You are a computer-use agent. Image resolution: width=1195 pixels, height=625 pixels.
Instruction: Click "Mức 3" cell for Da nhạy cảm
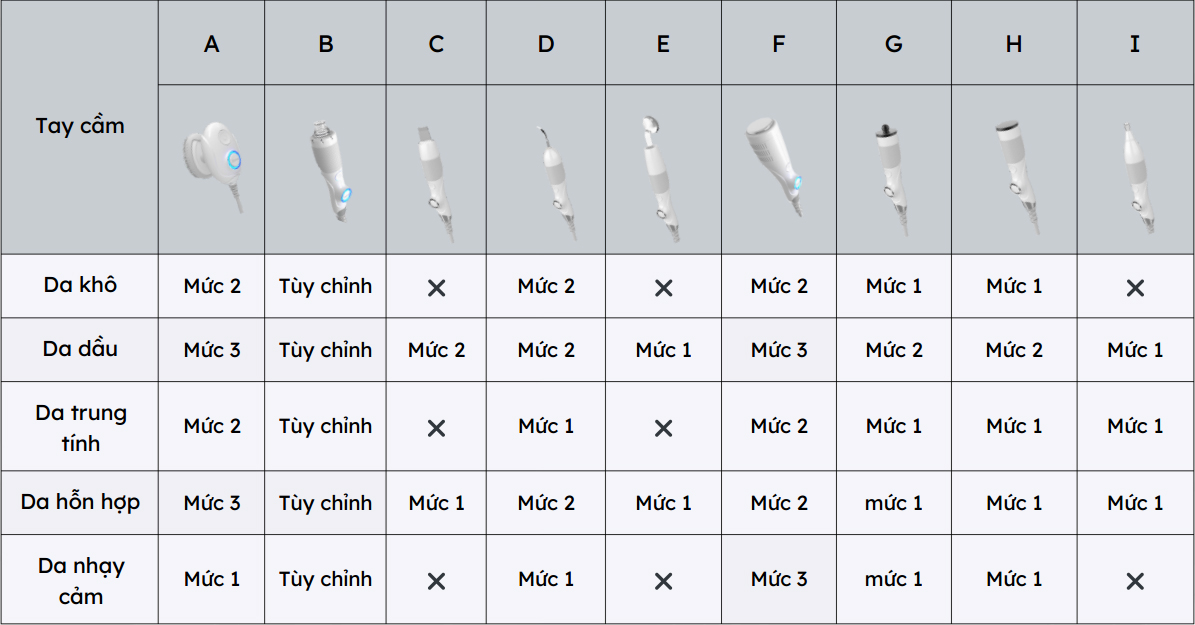click(x=779, y=579)
